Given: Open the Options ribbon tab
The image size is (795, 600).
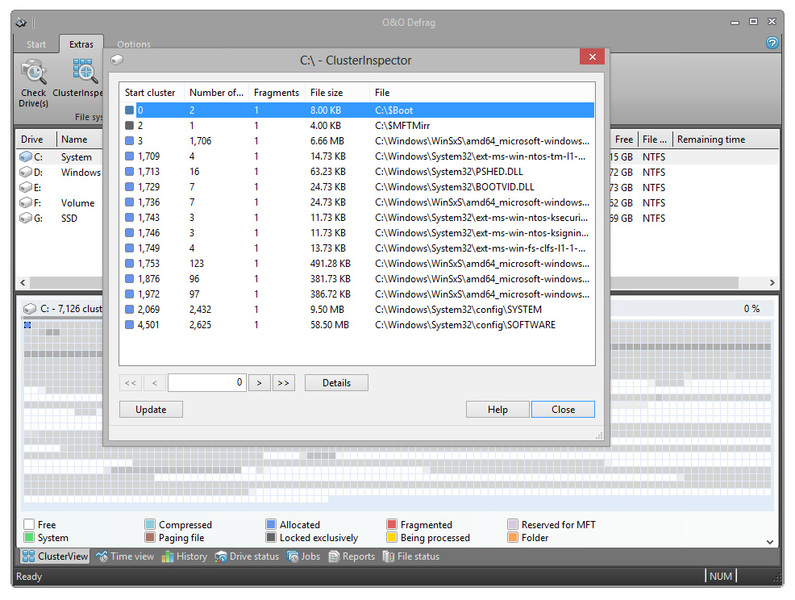Looking at the screenshot, I should [134, 44].
